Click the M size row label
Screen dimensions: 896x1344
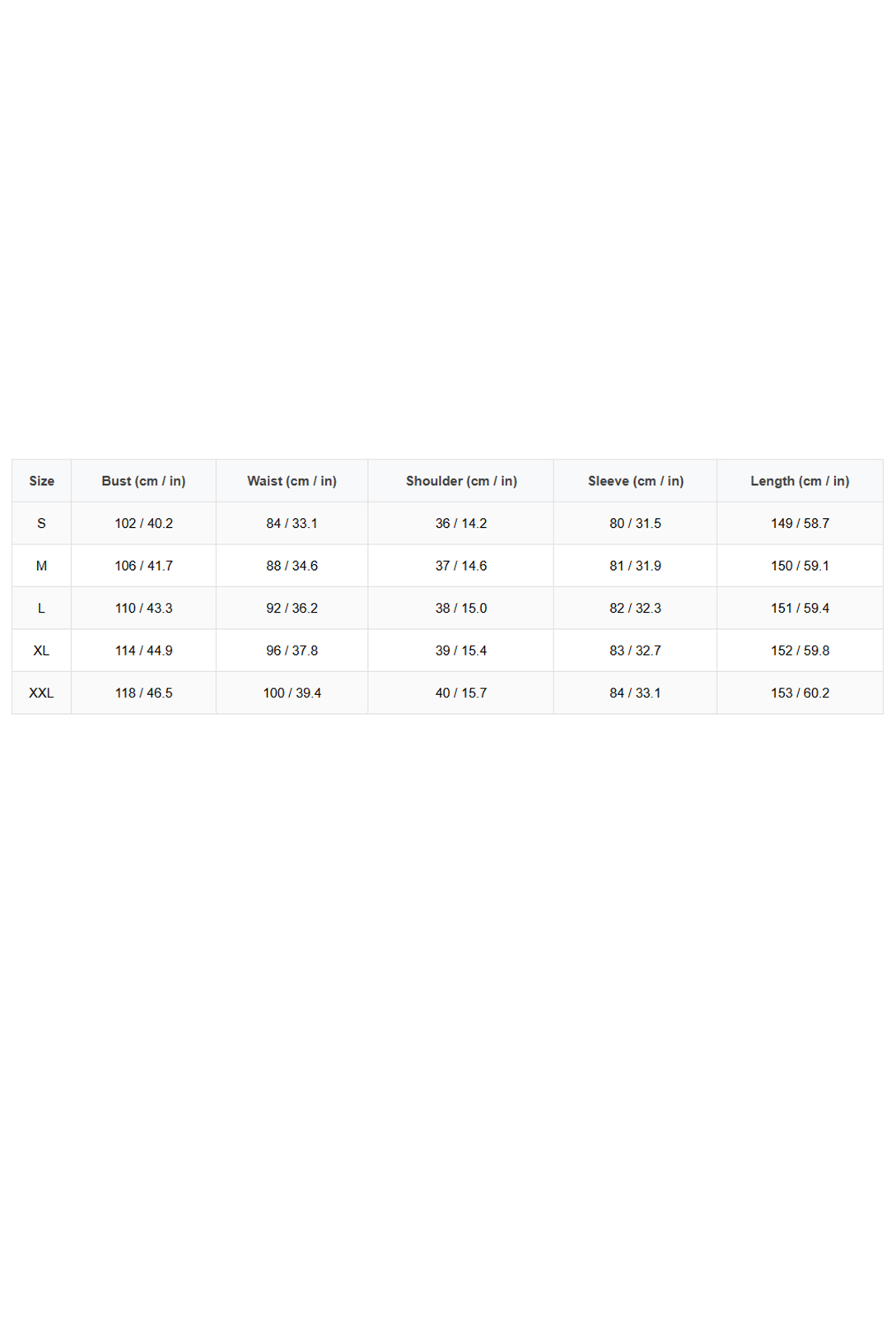point(41,566)
